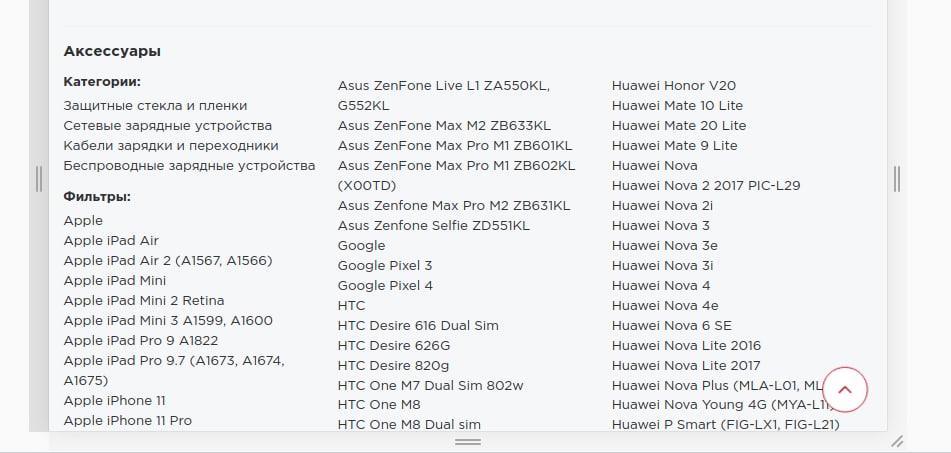Screen dimensions: 951x453
Task: Select HTC One M7 Dual Sim 802w
Action: (431, 386)
